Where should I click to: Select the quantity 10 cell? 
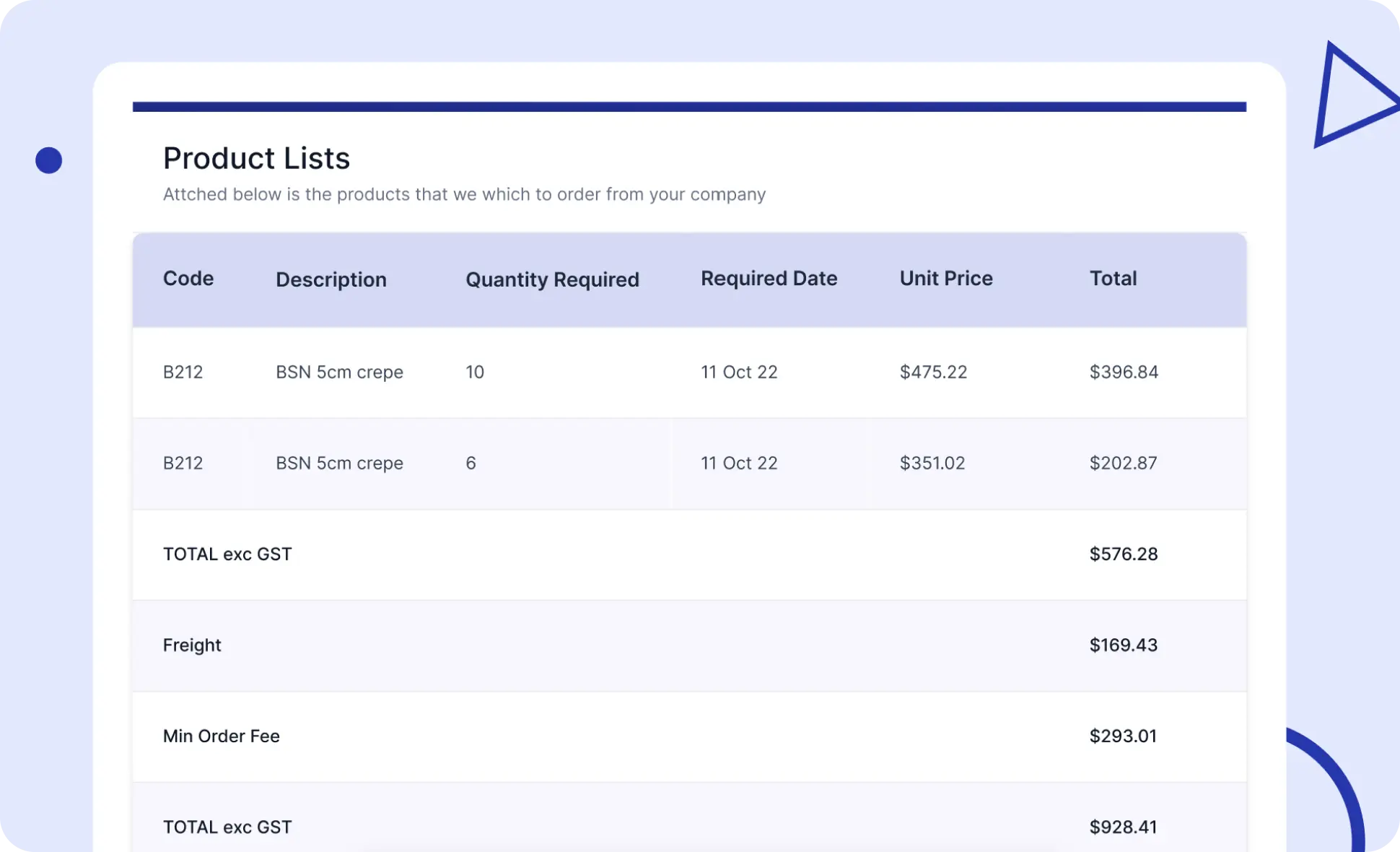(x=475, y=372)
